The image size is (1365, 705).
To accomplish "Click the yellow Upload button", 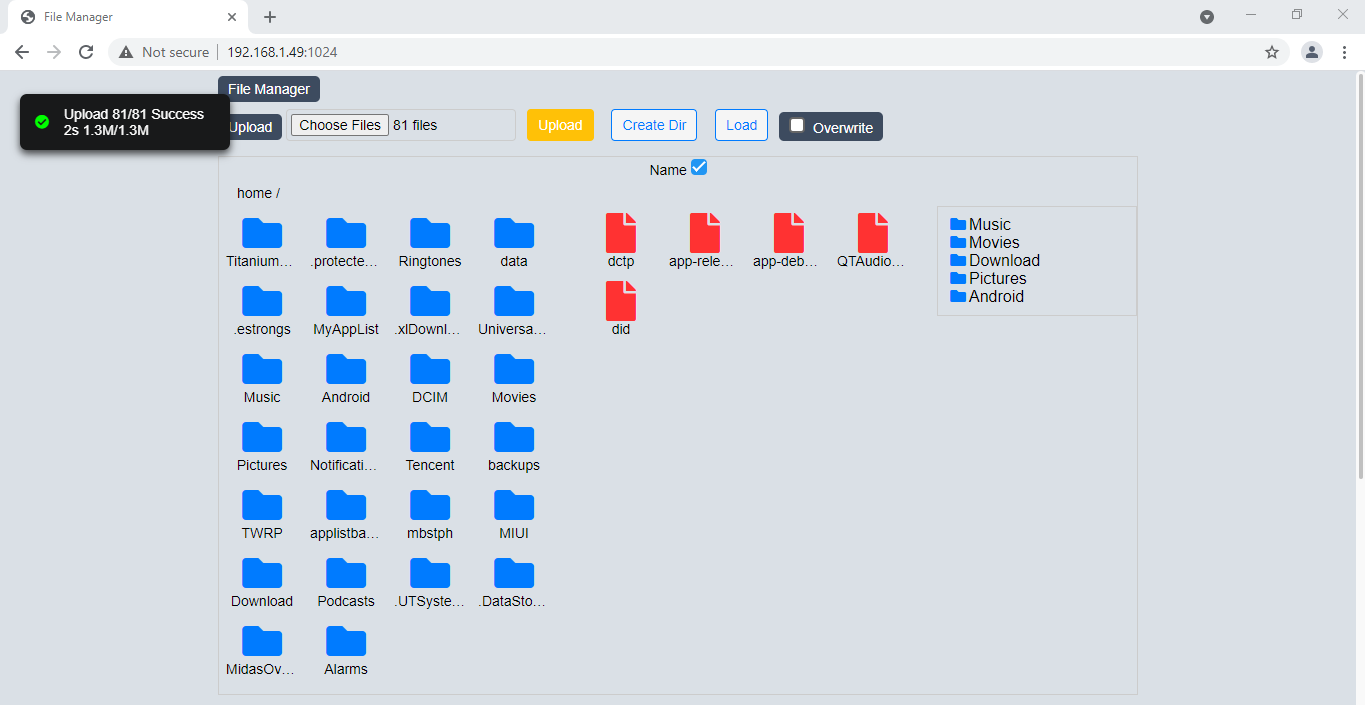I will tap(560, 125).
